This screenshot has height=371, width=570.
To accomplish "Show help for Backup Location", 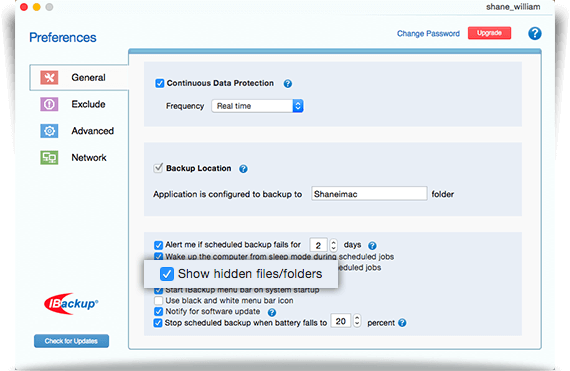I will tap(243, 169).
